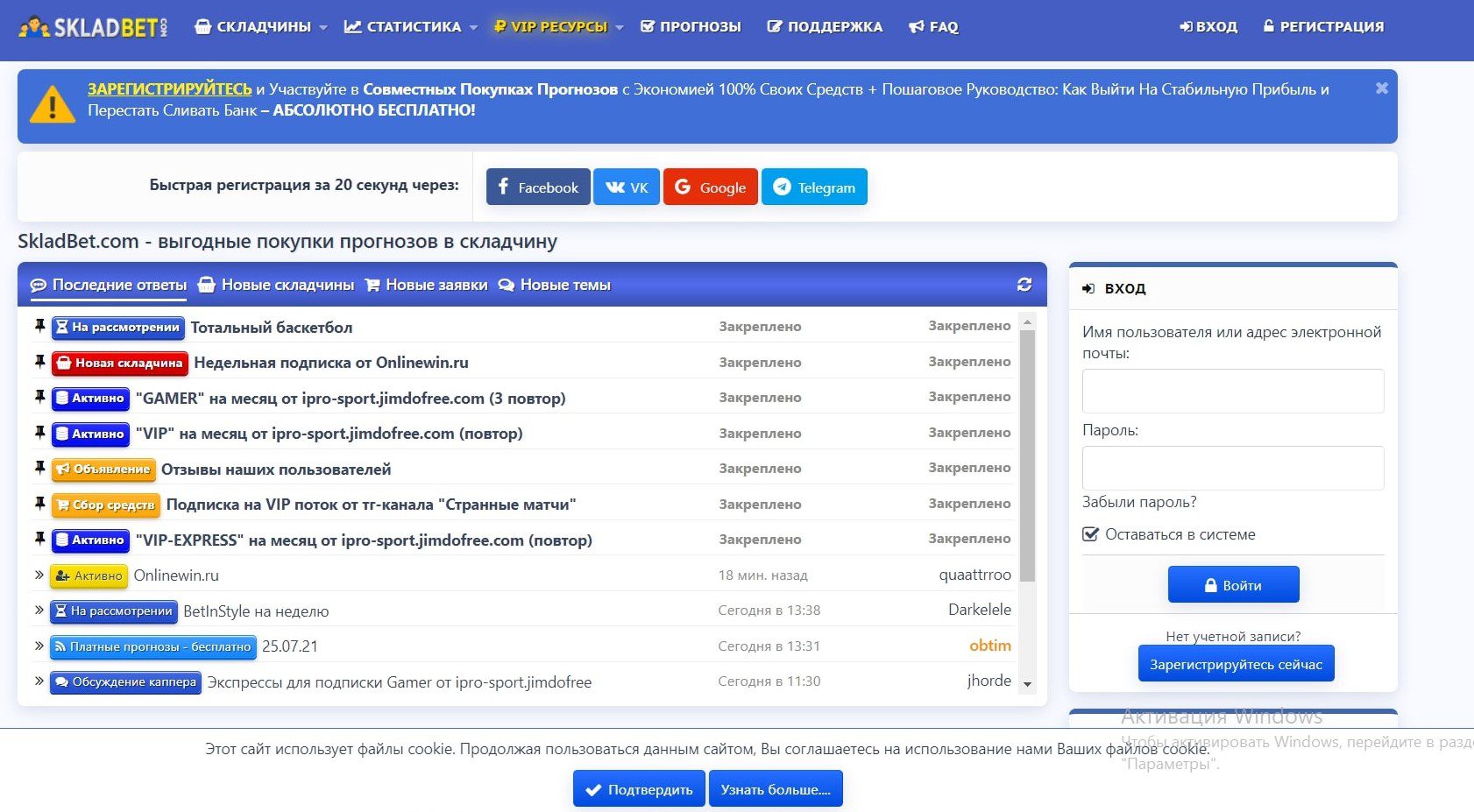Open user profile quaattrroo

click(974, 575)
